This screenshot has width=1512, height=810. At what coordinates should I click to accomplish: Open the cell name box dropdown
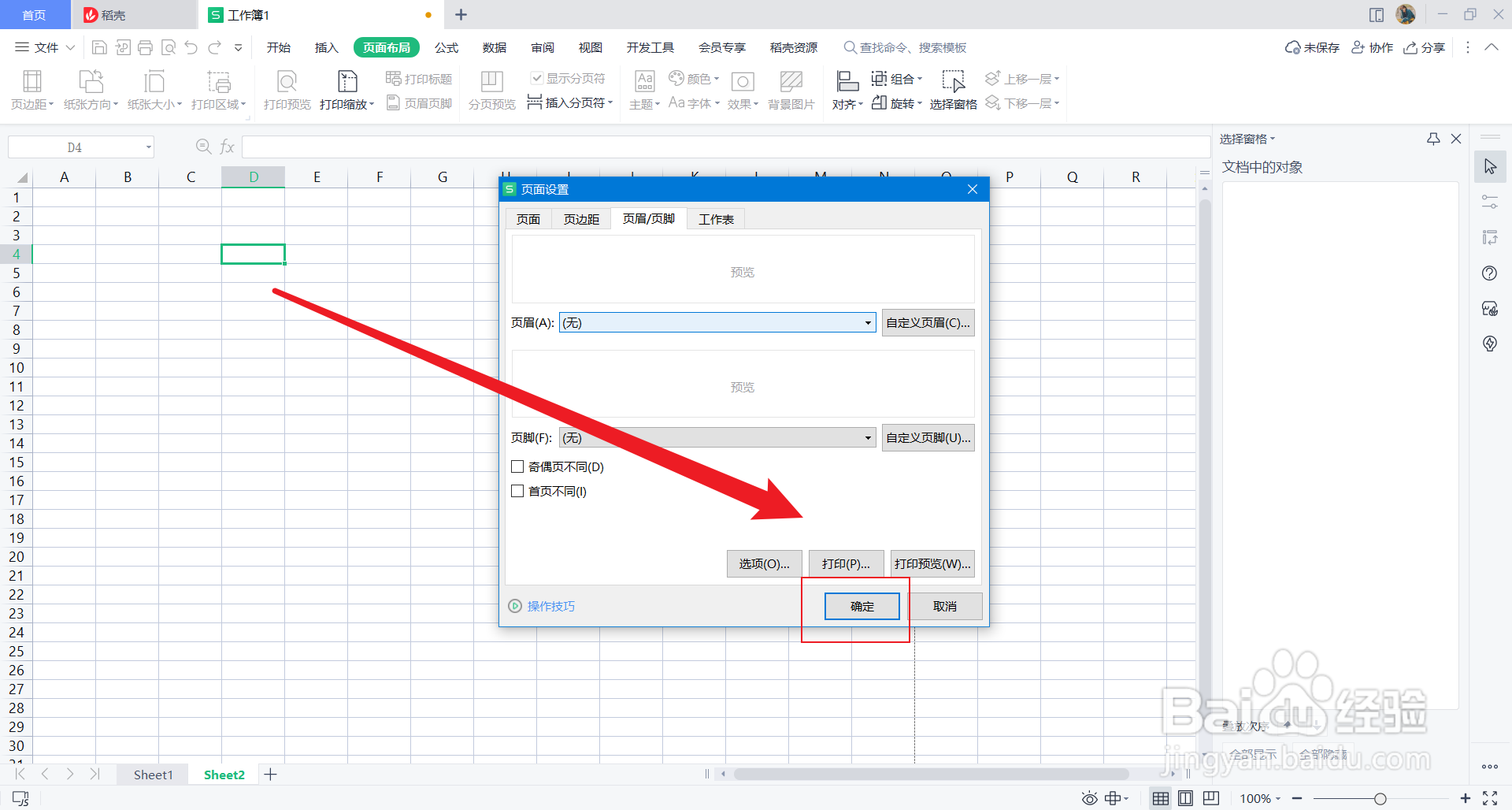tap(148, 147)
